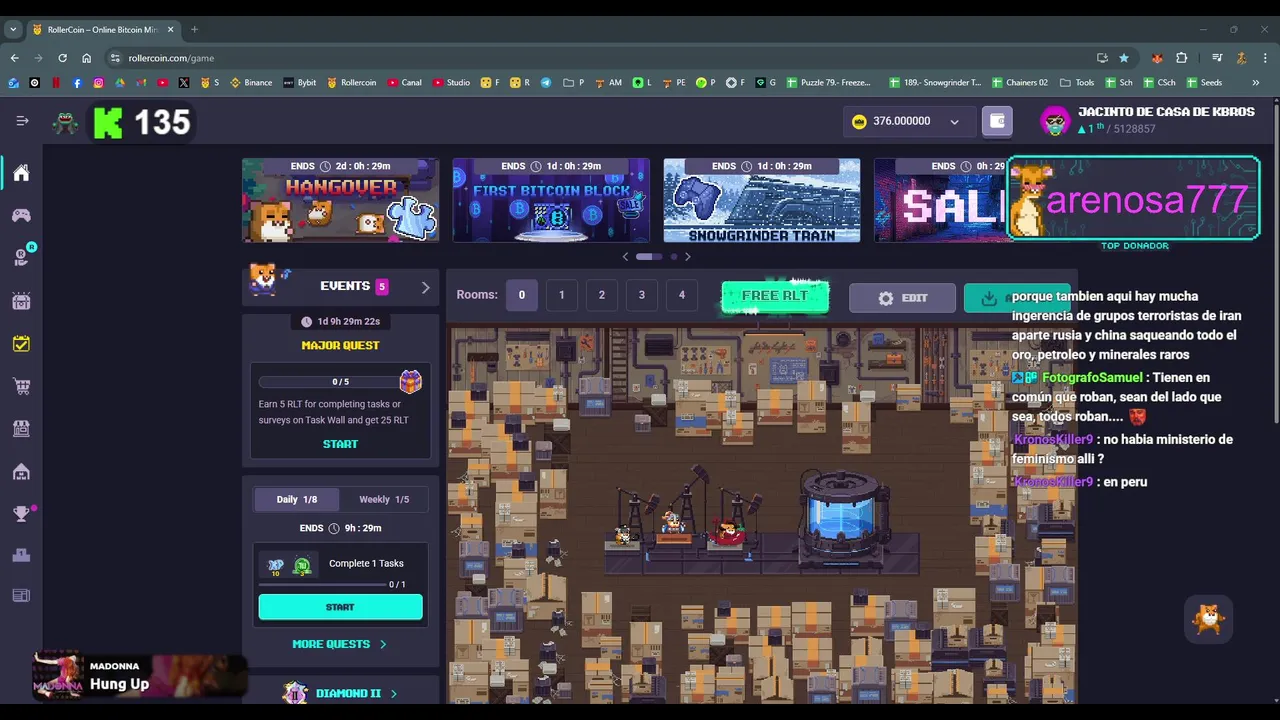Open the news sidebar icon
This screenshot has width=1280, height=720.
click(x=21, y=596)
